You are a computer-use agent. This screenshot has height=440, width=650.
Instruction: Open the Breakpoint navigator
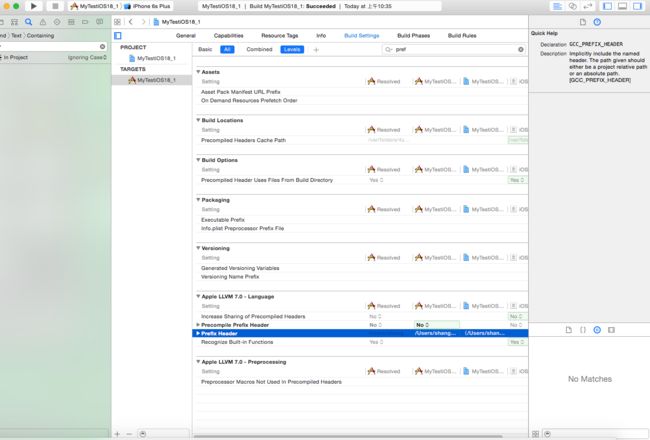point(85,22)
